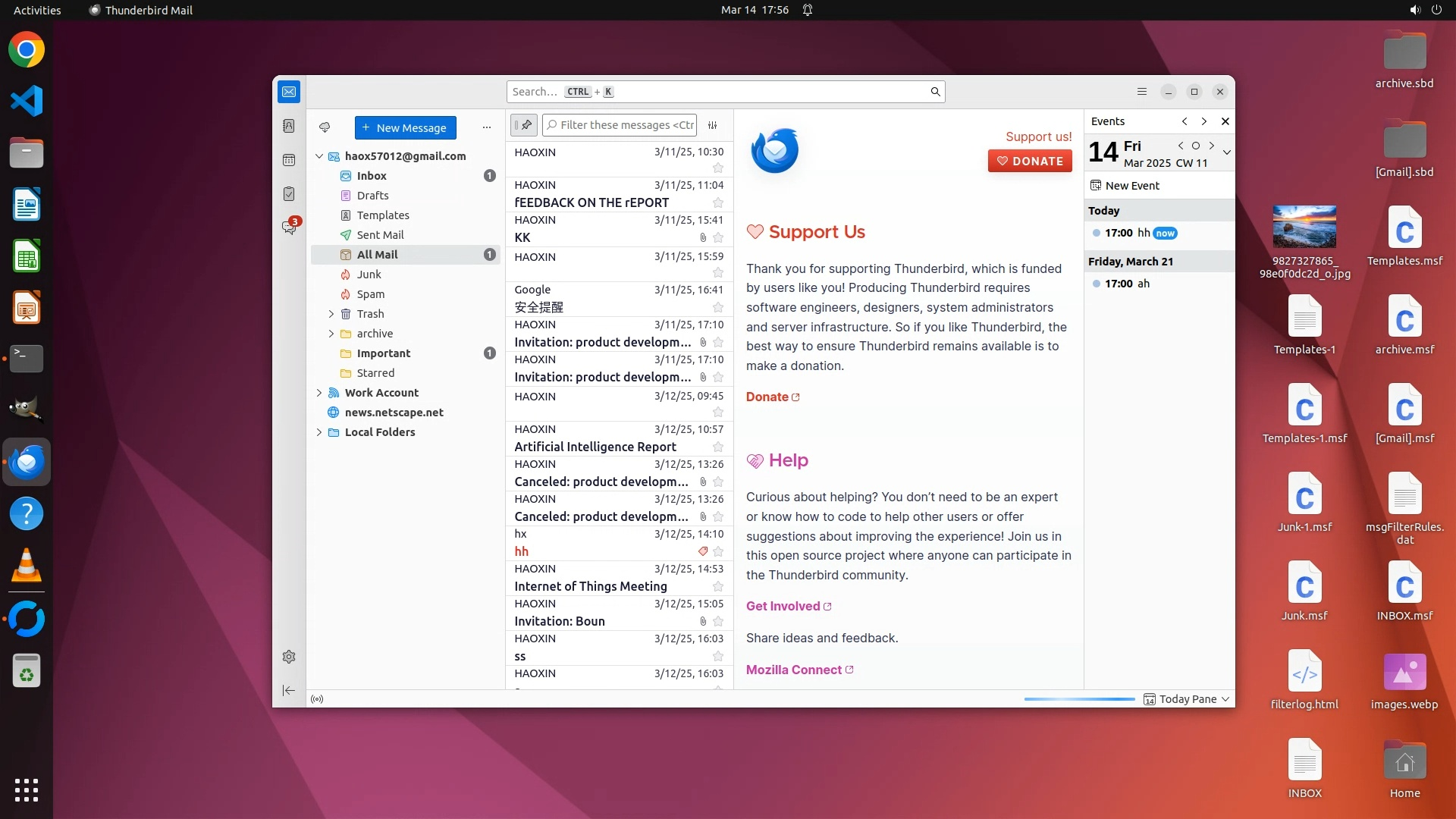Toggle the Quick Filter bar button

pos(524,125)
